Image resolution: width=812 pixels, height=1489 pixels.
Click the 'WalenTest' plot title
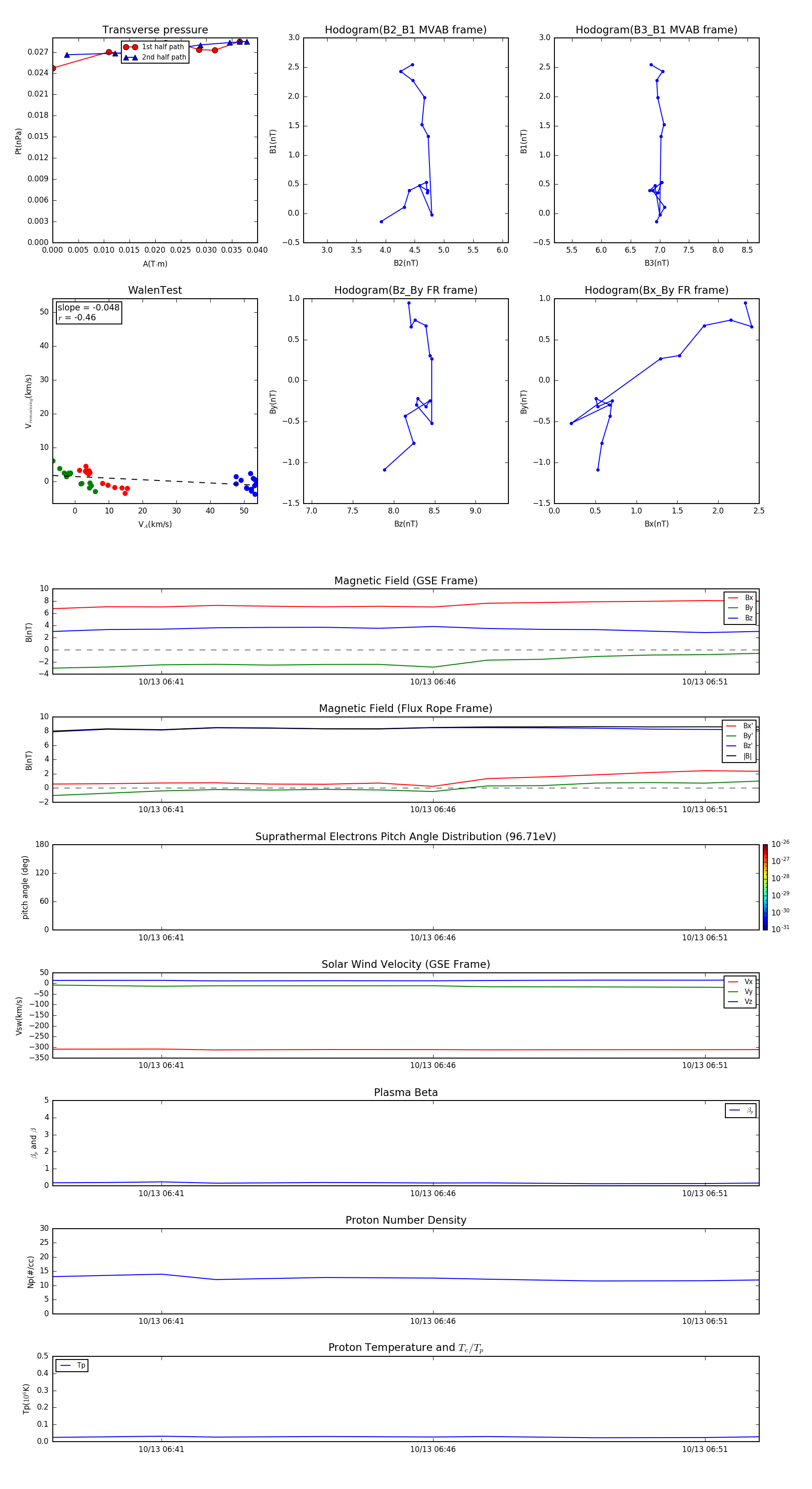155,290
